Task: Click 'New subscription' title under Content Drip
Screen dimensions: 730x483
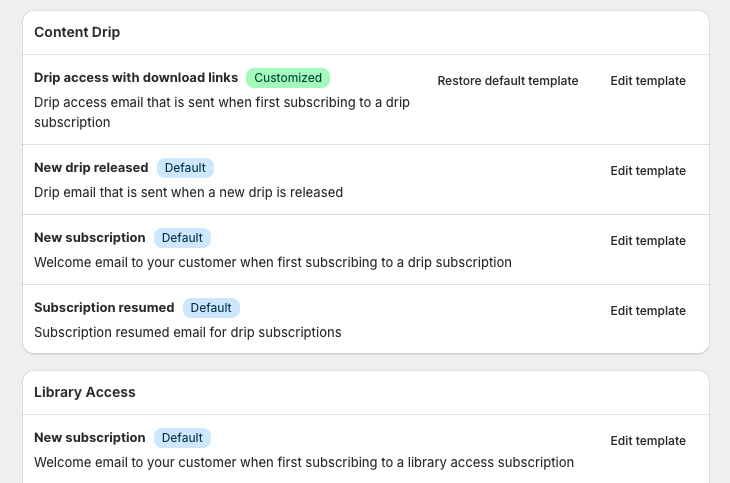Action: (90, 238)
